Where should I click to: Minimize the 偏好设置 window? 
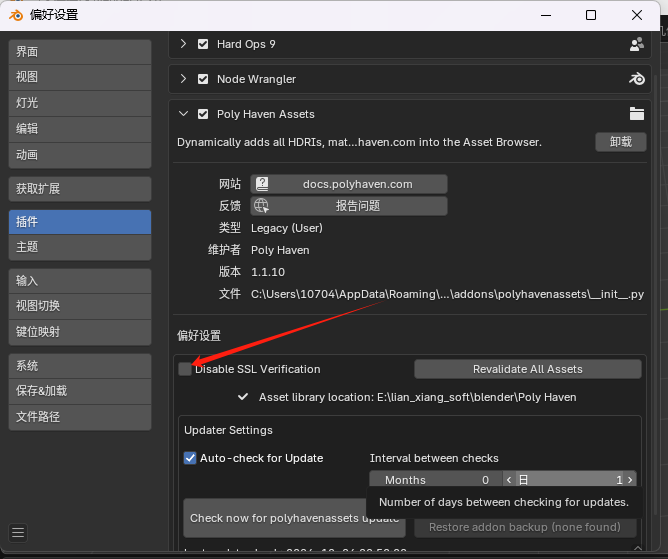click(546, 15)
